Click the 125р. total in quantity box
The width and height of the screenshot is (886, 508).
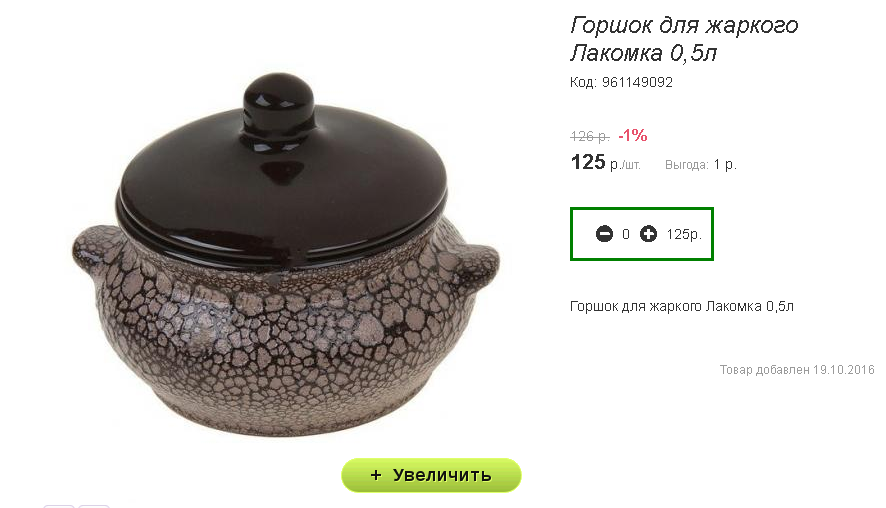[684, 234]
